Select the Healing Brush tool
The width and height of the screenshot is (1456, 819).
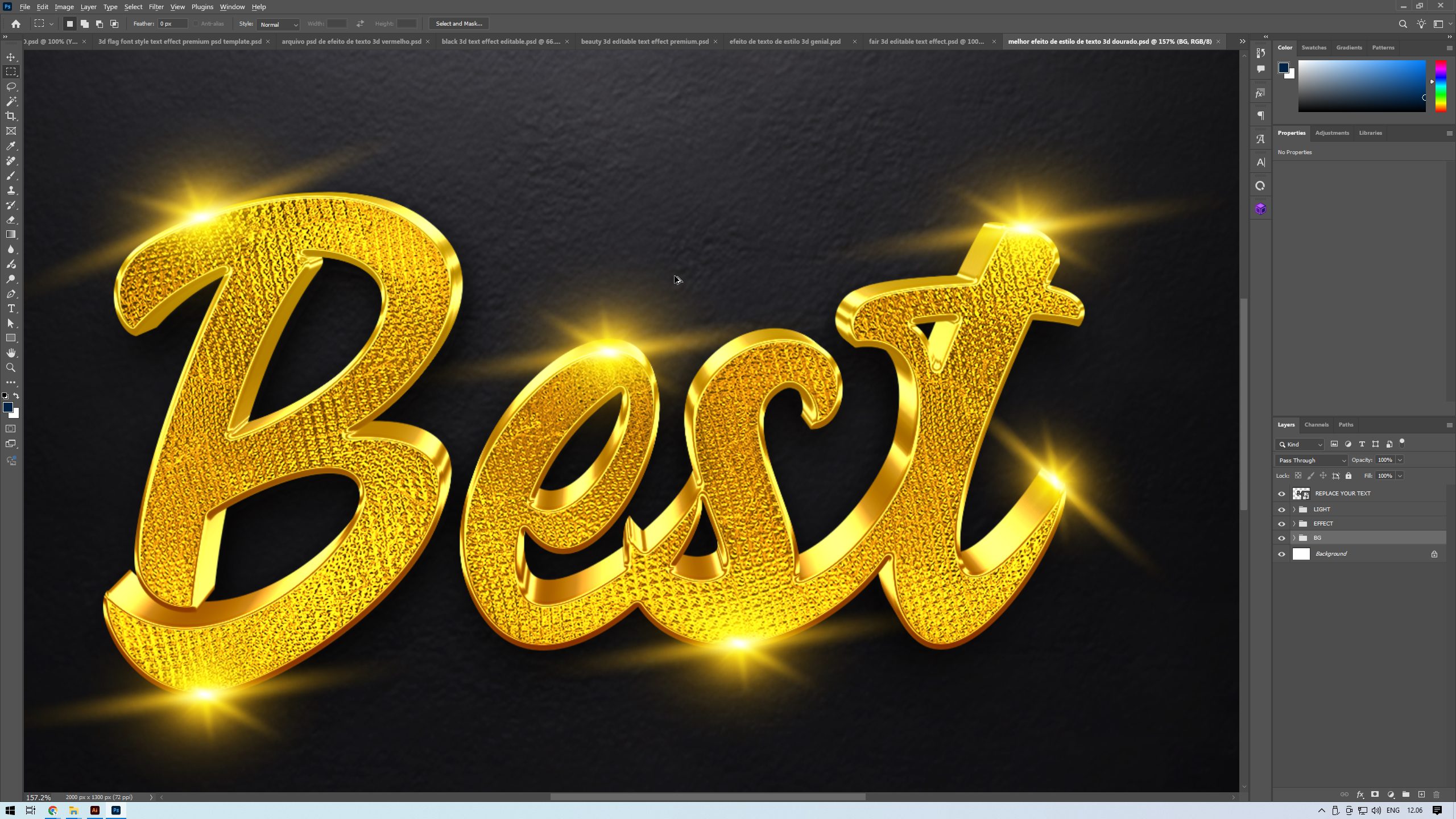click(11, 160)
